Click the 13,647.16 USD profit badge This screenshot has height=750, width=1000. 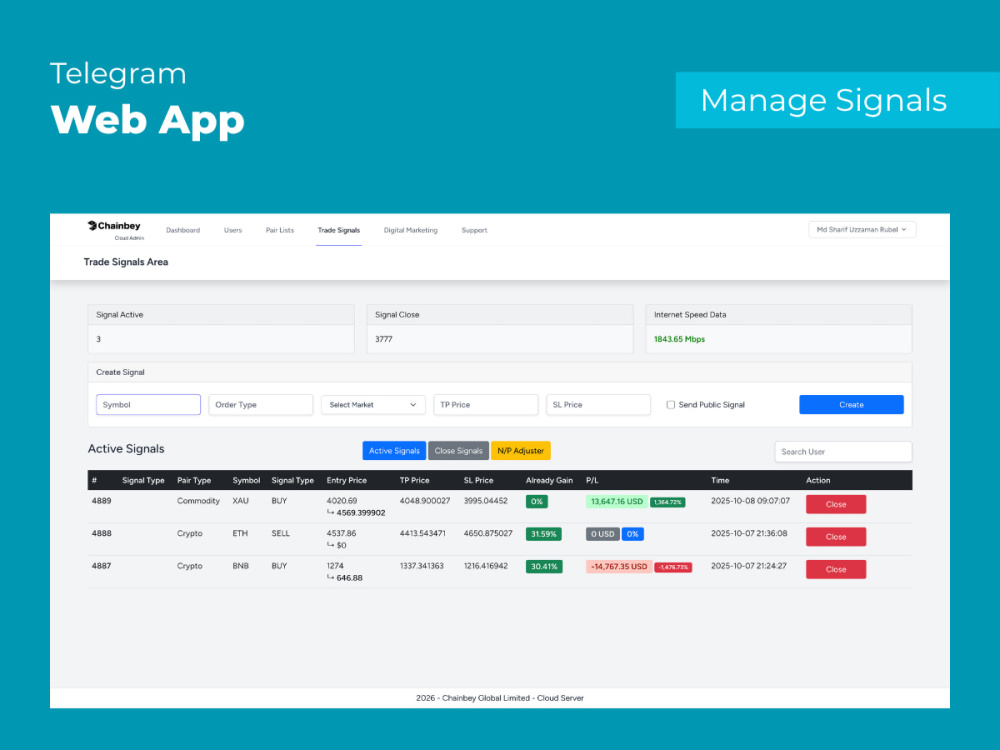[x=617, y=501]
